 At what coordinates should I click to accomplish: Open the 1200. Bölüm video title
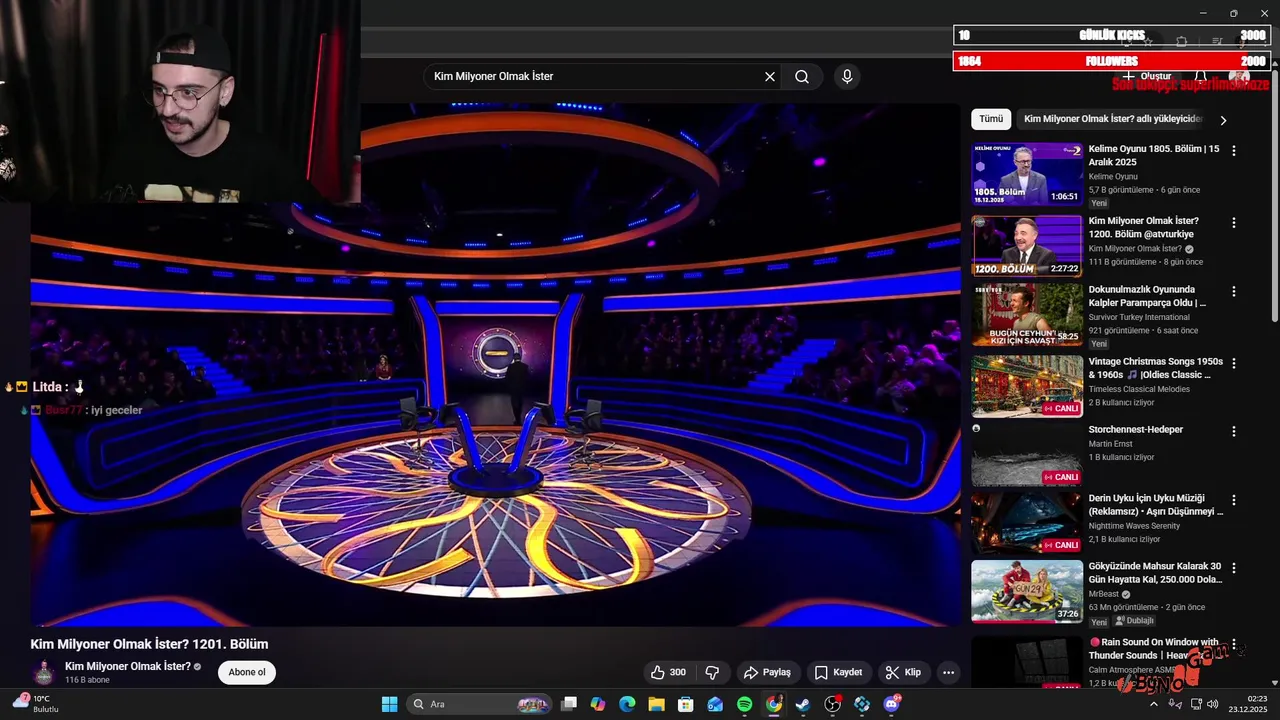(1143, 227)
